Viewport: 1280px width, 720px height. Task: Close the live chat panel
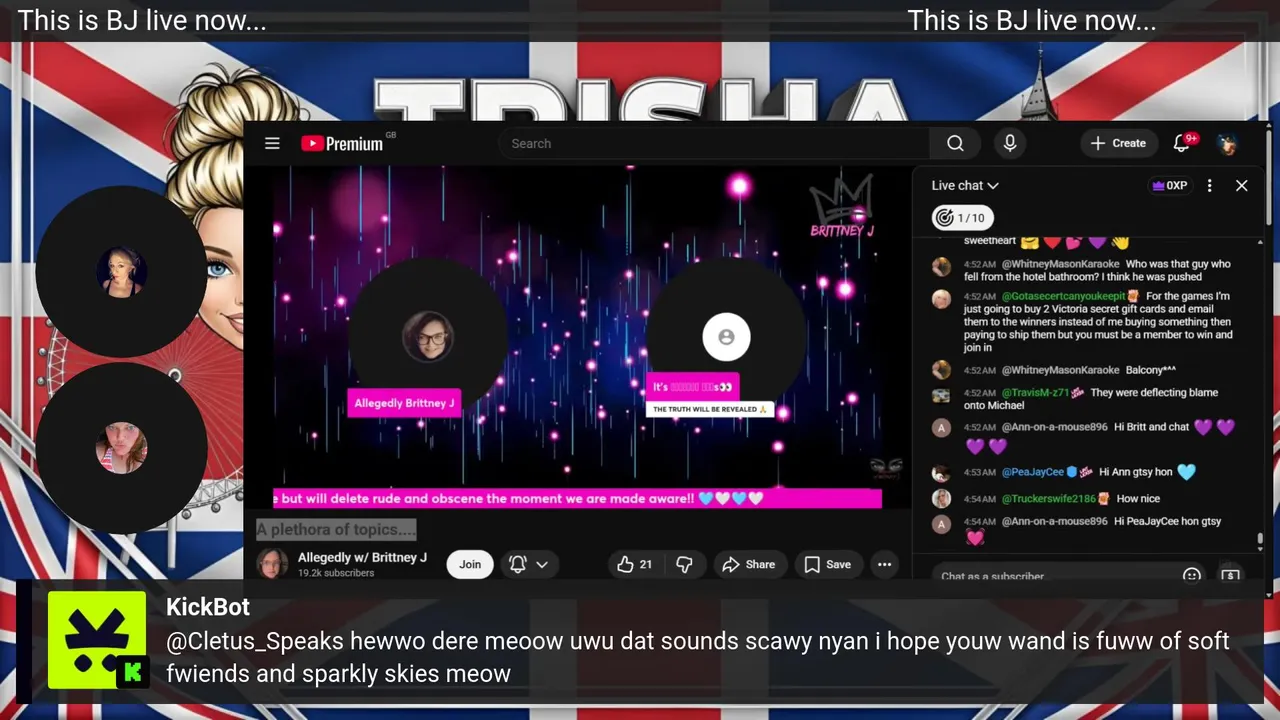(1242, 185)
